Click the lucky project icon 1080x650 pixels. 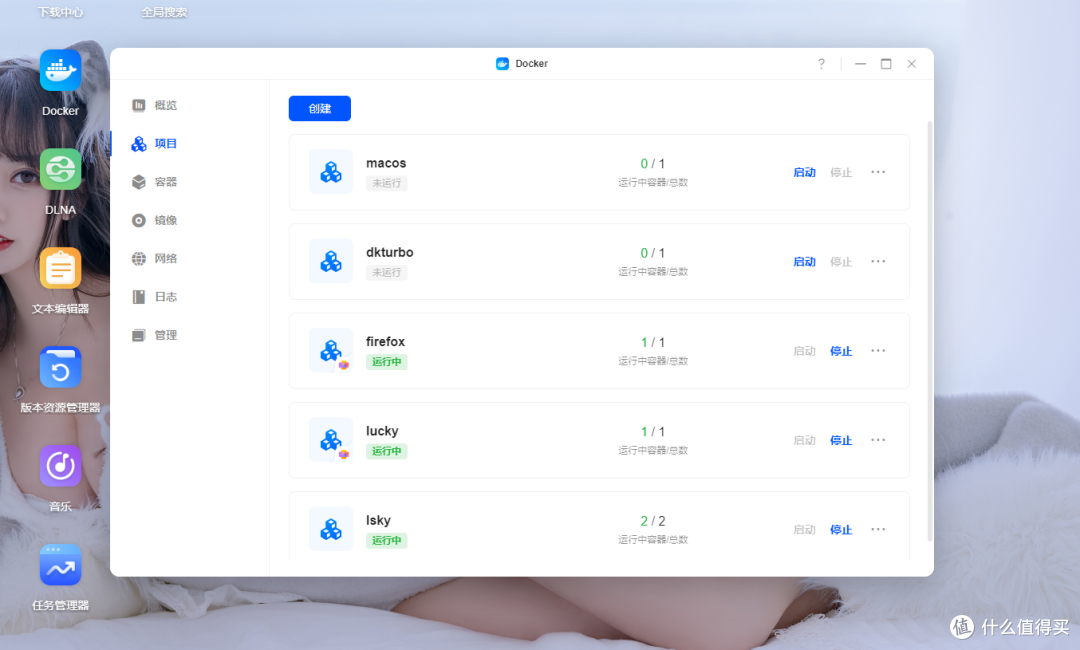331,440
